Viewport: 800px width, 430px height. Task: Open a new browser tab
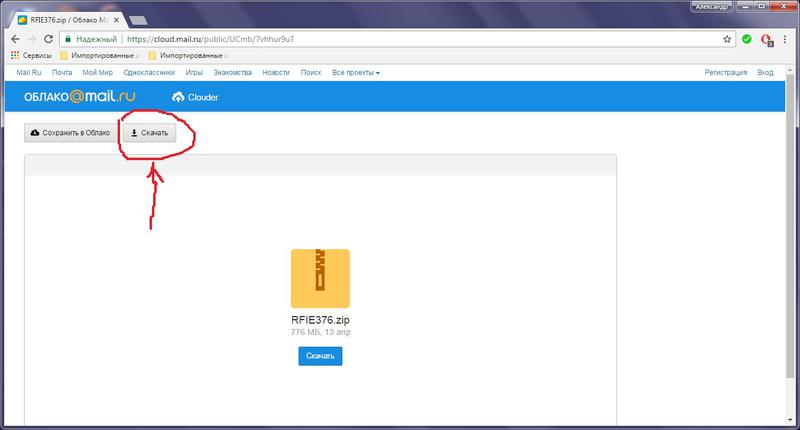138,20
